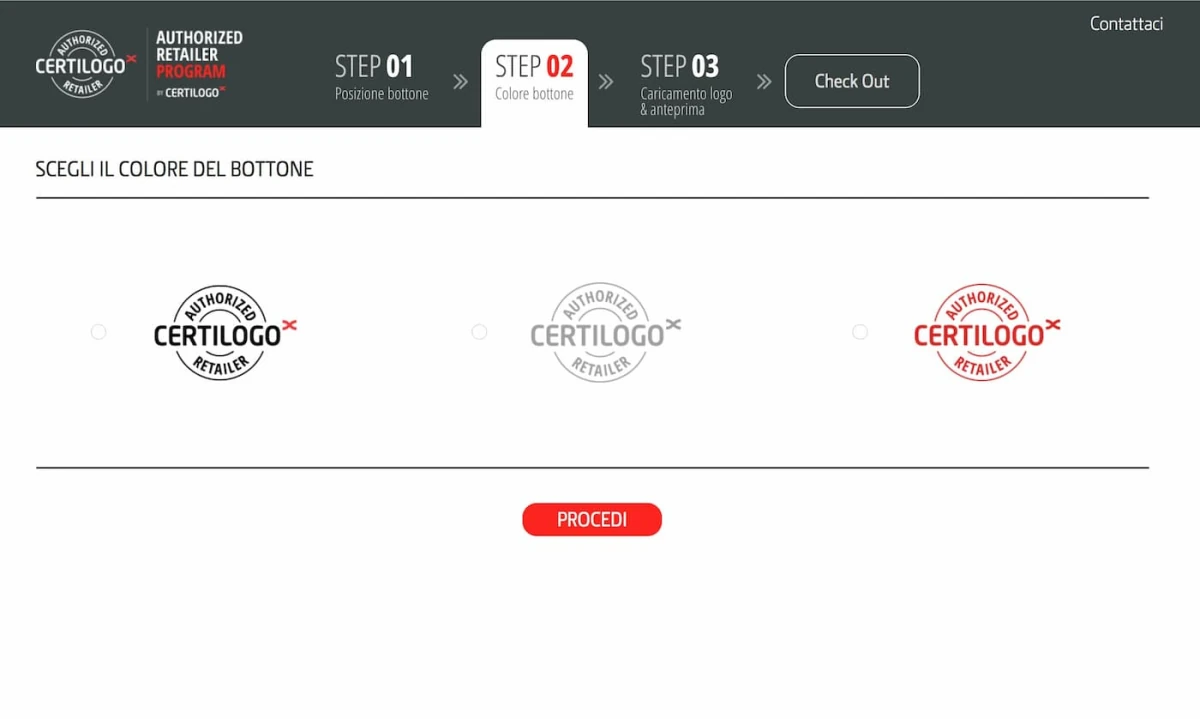
Task: Click the Check Out button
Action: [x=852, y=81]
